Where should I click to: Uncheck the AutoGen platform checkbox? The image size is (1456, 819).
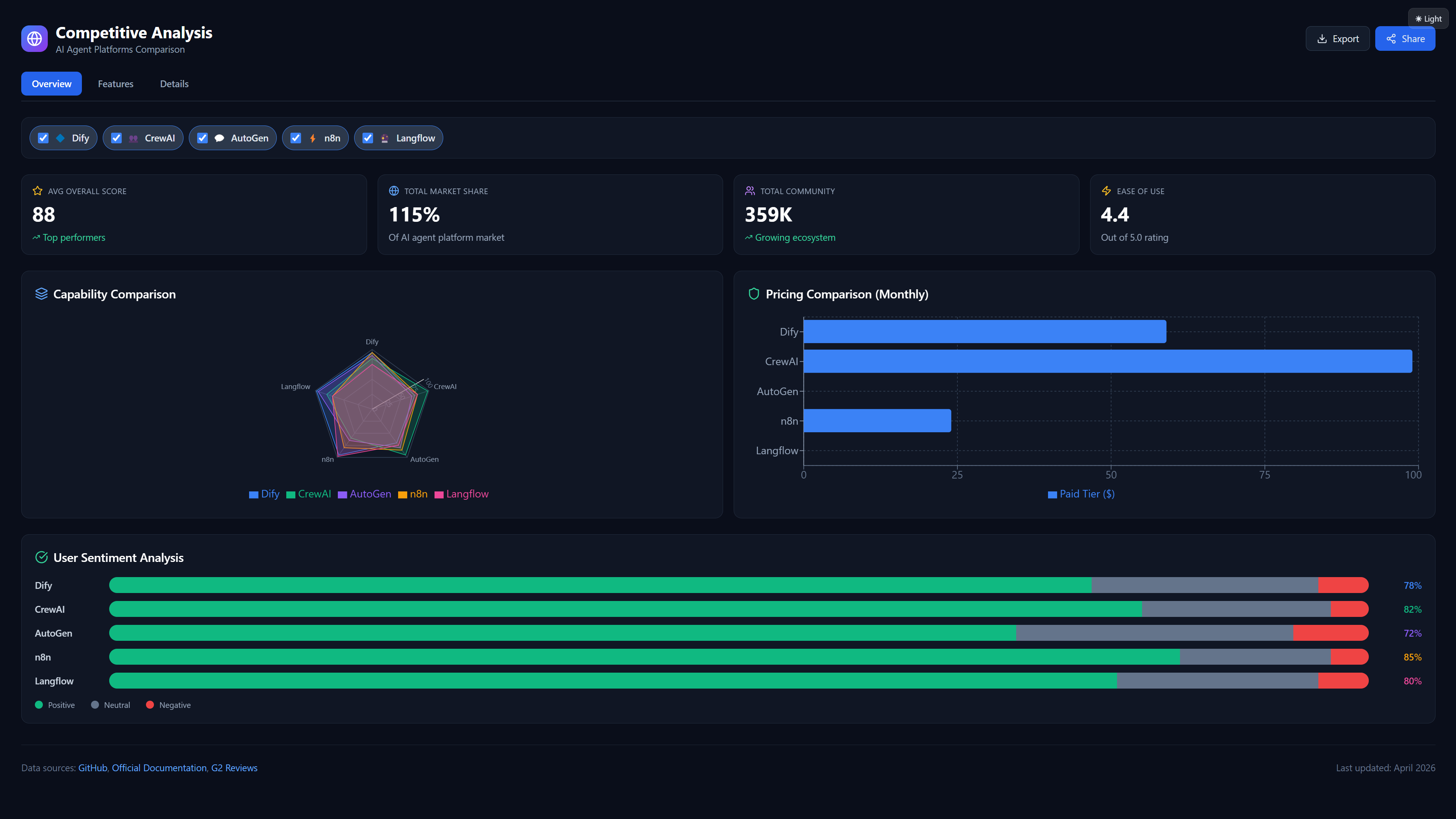tap(202, 137)
